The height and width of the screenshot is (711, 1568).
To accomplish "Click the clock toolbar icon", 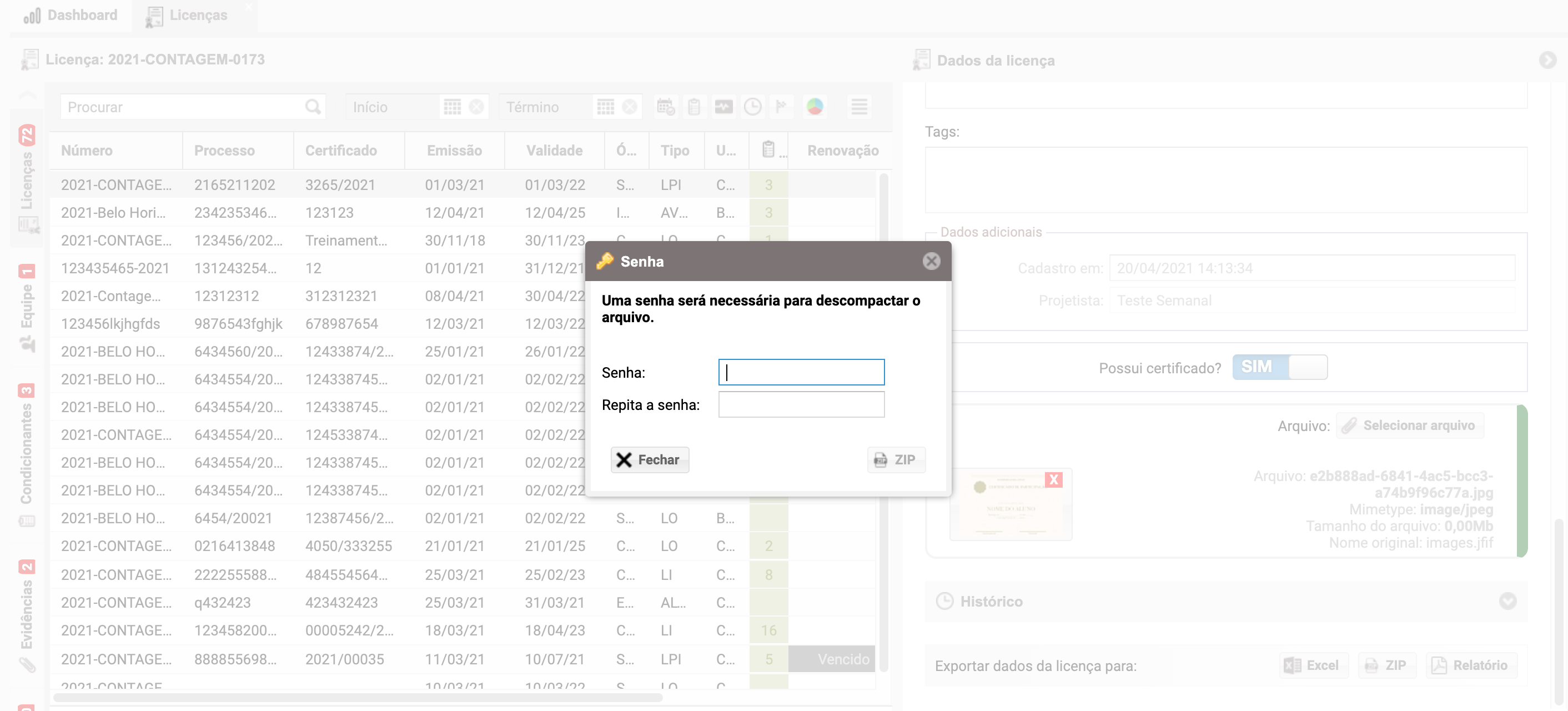I will (x=752, y=107).
